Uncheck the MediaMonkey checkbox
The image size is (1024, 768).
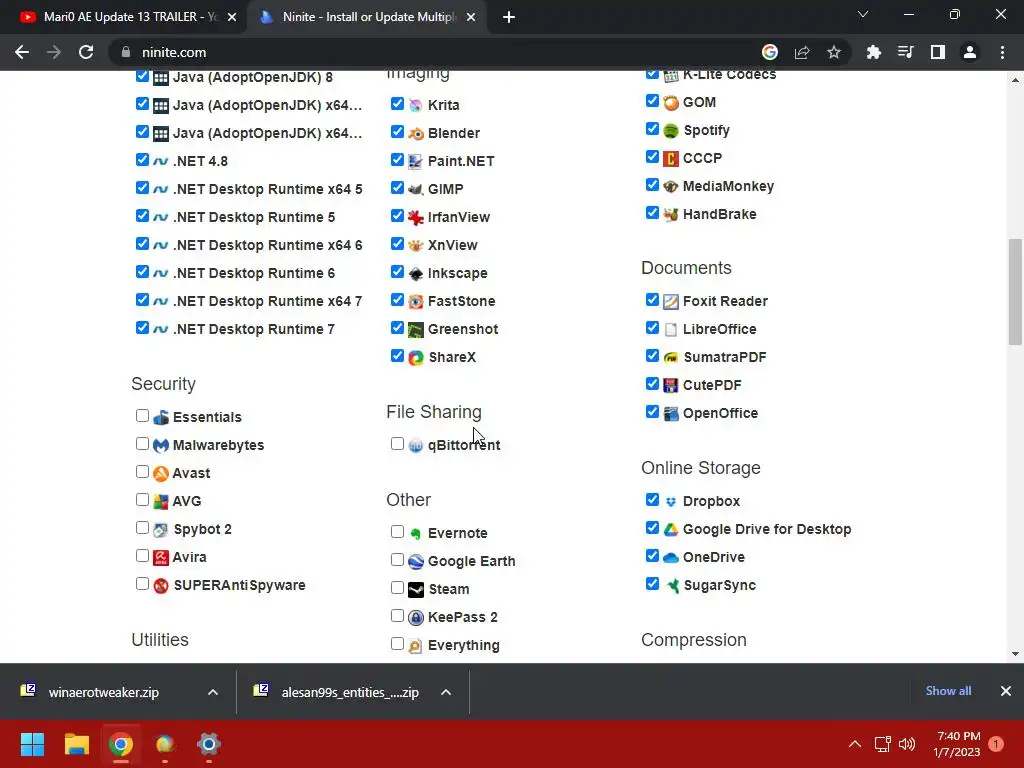[652, 185]
